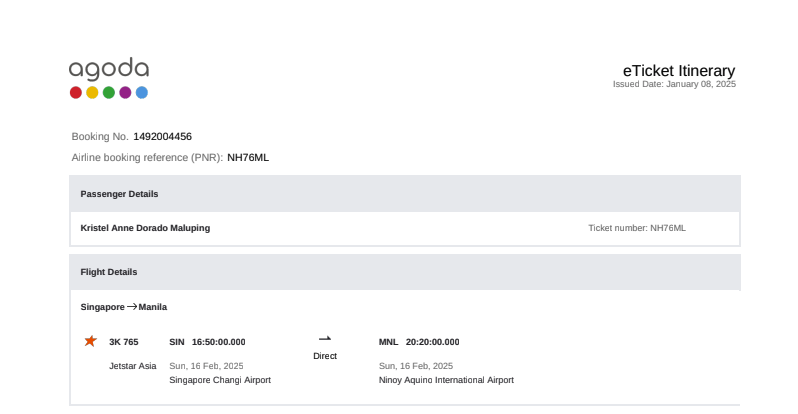Click the orange Jetstar star icon

(x=90, y=341)
